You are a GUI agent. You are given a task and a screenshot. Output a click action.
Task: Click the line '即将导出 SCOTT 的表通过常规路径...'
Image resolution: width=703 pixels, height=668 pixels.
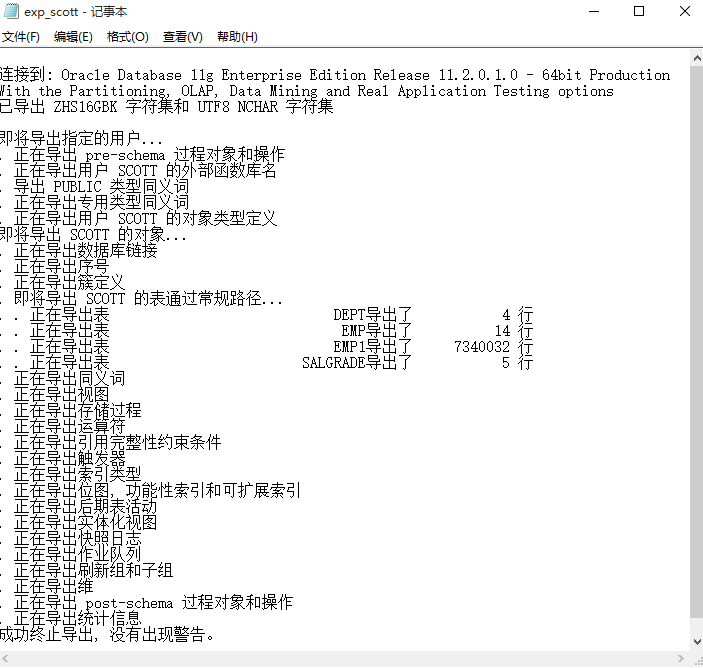(x=148, y=299)
